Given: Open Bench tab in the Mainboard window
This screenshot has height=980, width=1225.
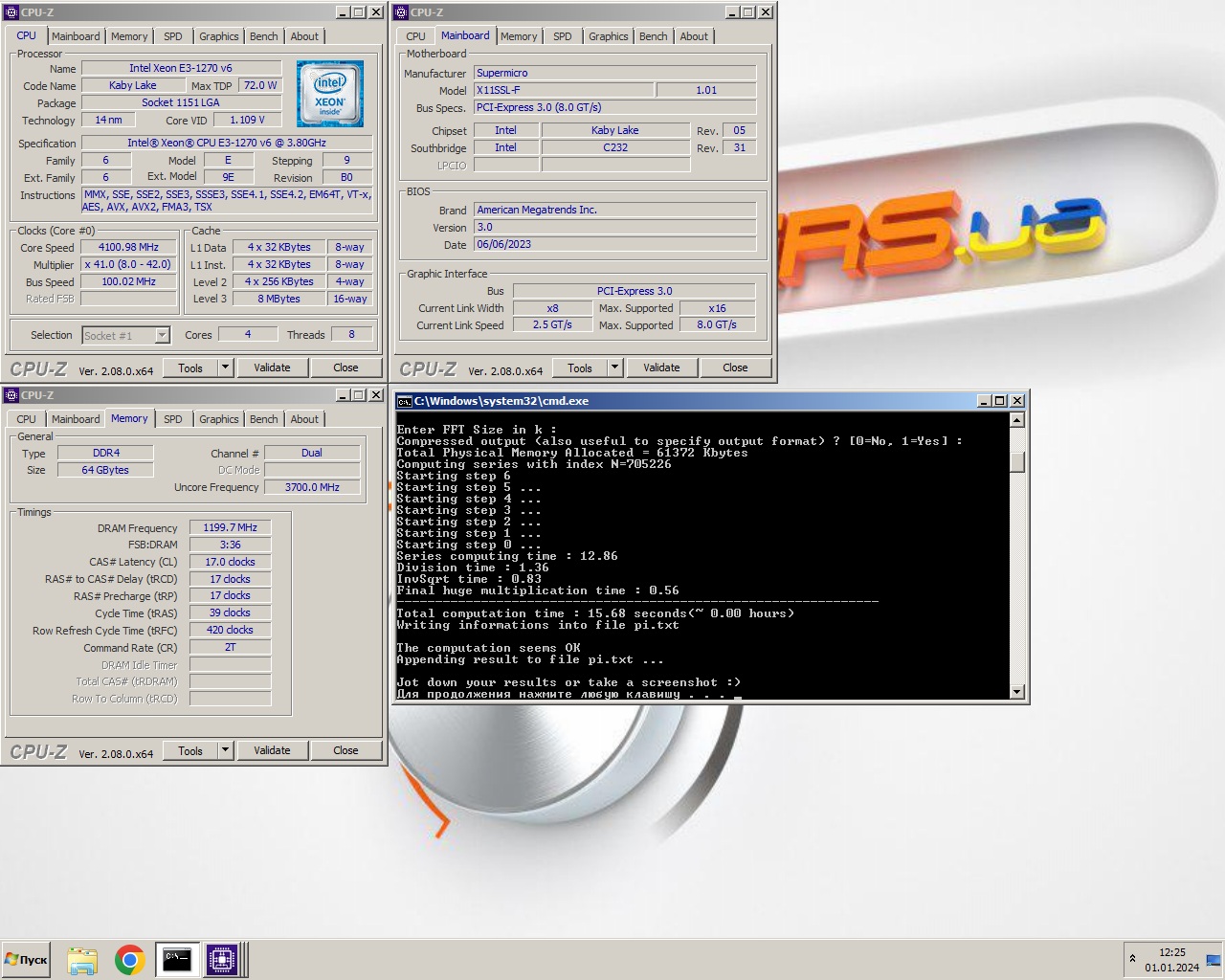Looking at the screenshot, I should [654, 36].
